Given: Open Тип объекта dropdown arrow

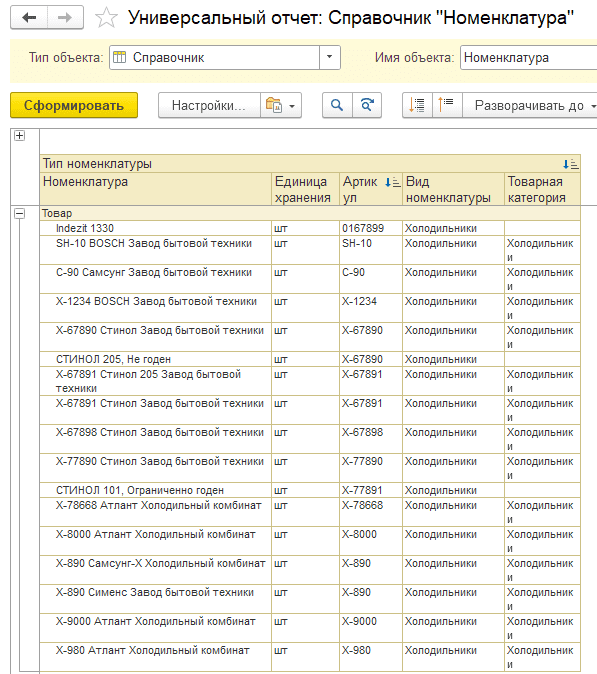Looking at the screenshot, I should (x=330, y=57).
